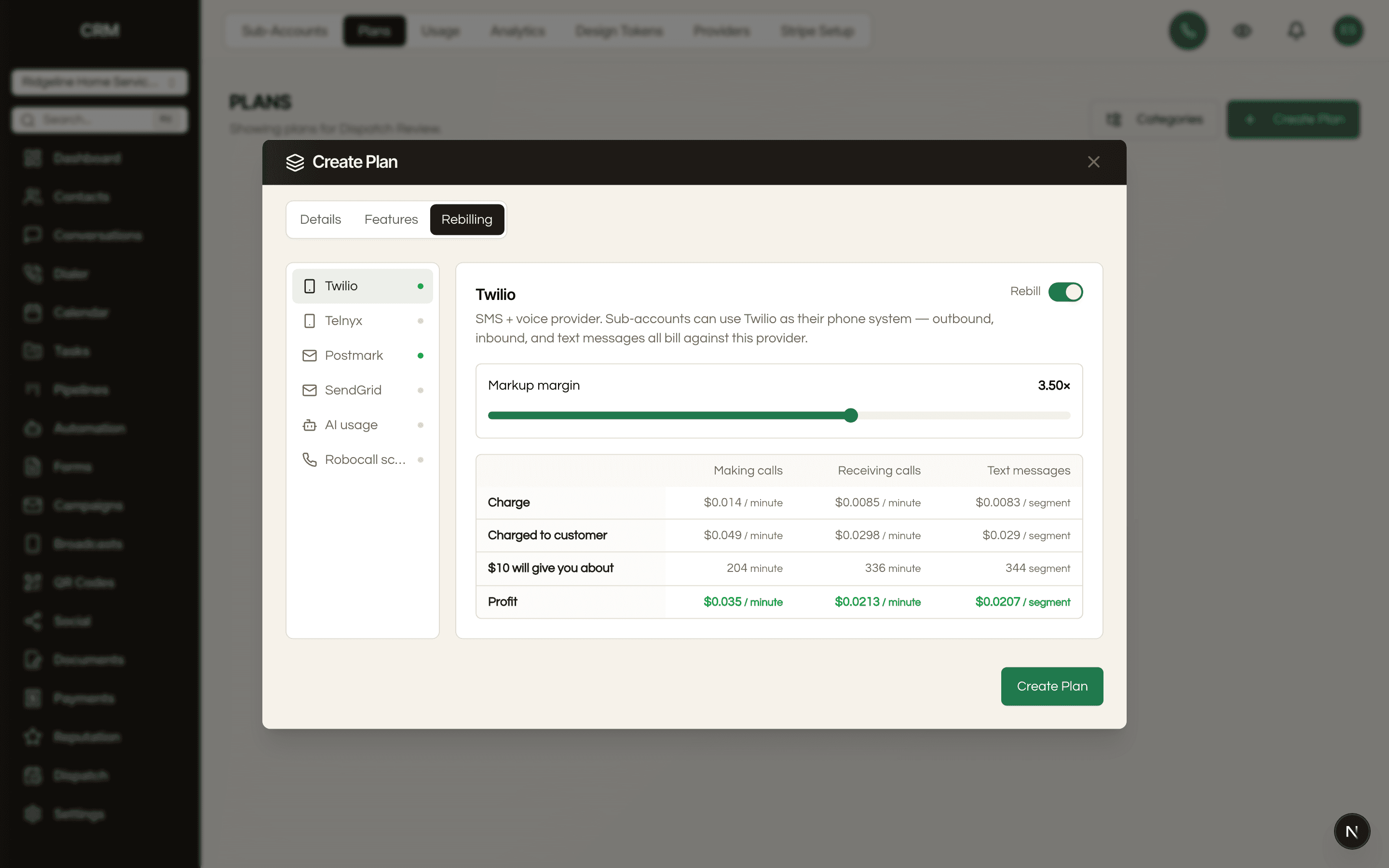The image size is (1389, 868).
Task: Select Postmark provider in the list
Action: (x=362, y=355)
